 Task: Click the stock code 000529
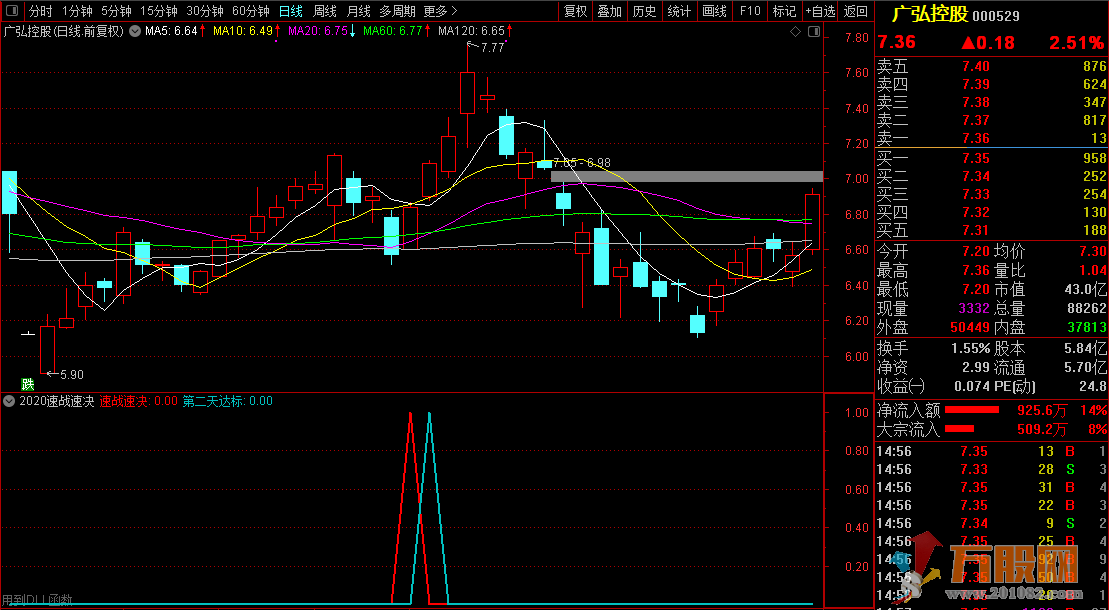pos(996,16)
